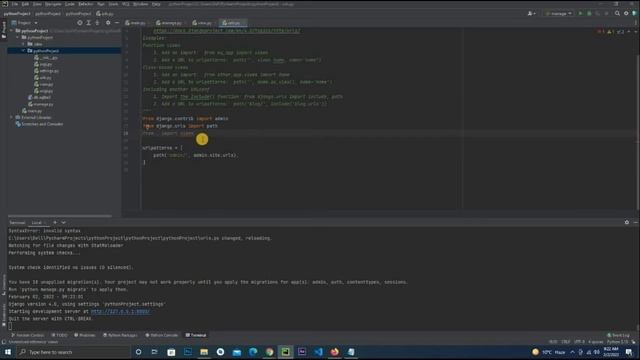The image size is (640, 360).
Task: Open the Edit menu
Action: point(25,4)
